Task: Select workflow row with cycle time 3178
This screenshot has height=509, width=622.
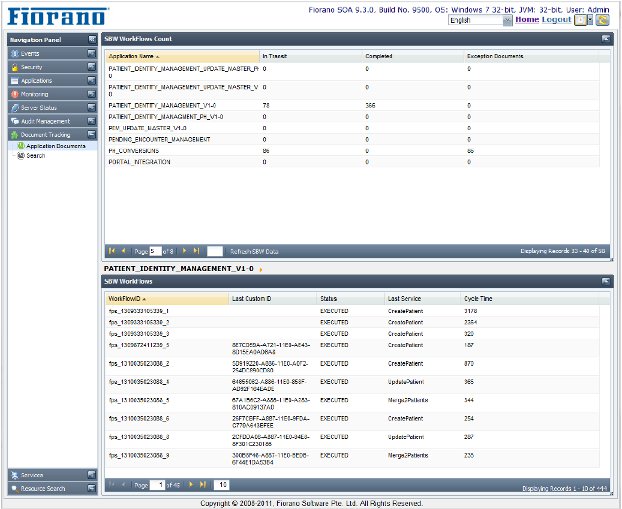Action: click(x=353, y=311)
